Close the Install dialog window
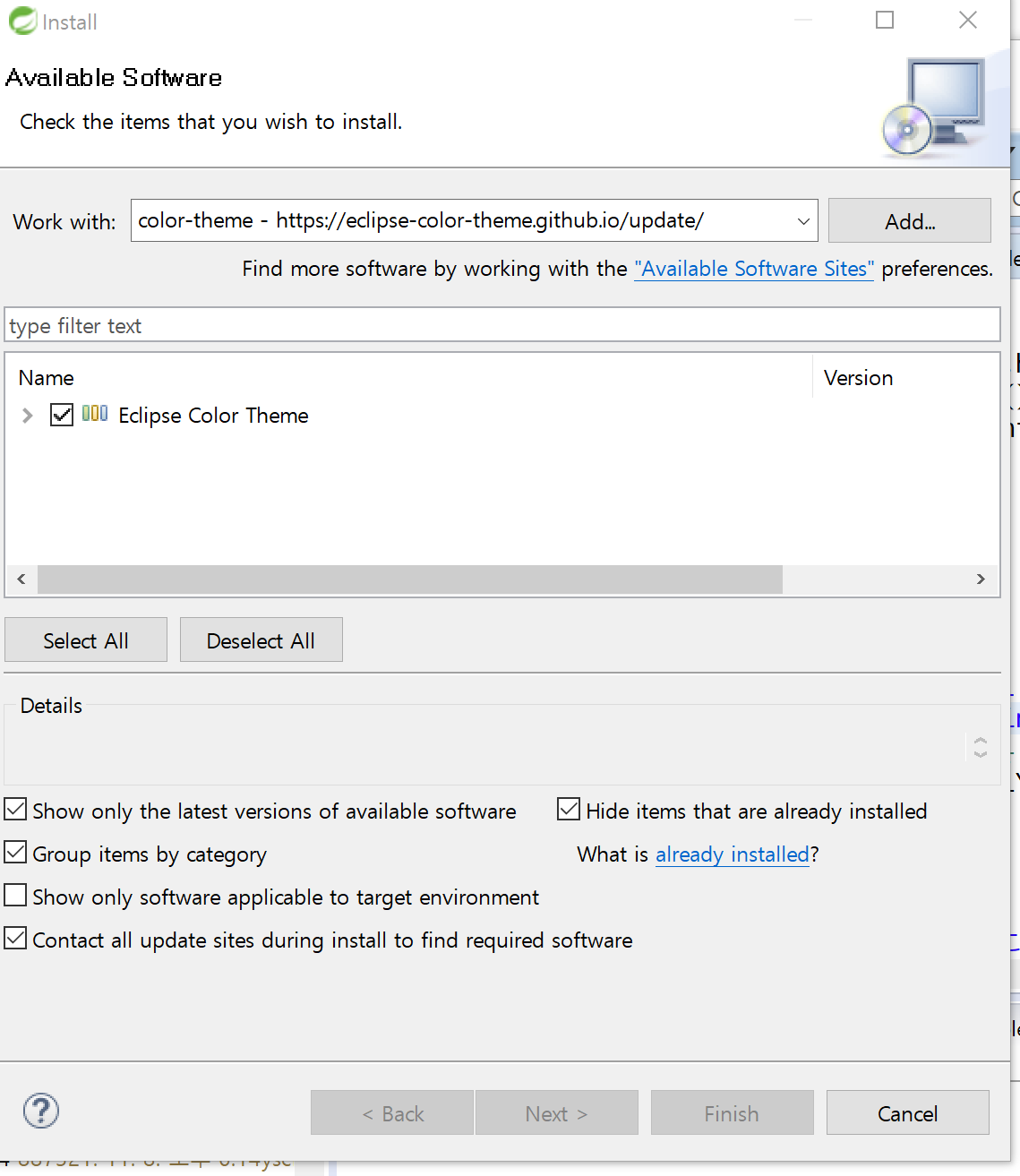The width and height of the screenshot is (1020, 1176). (968, 20)
